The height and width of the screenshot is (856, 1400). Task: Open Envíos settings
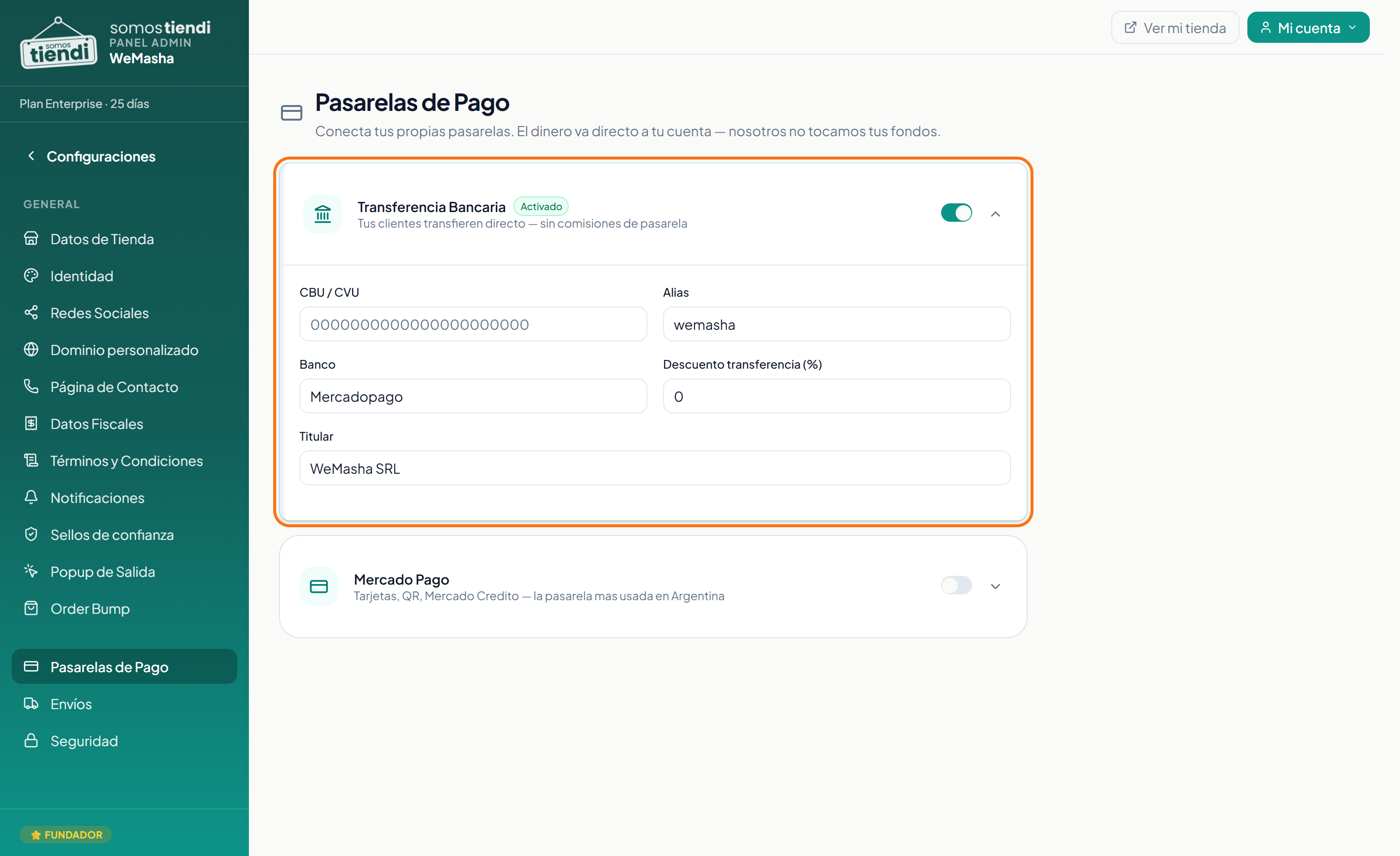[x=124, y=704]
